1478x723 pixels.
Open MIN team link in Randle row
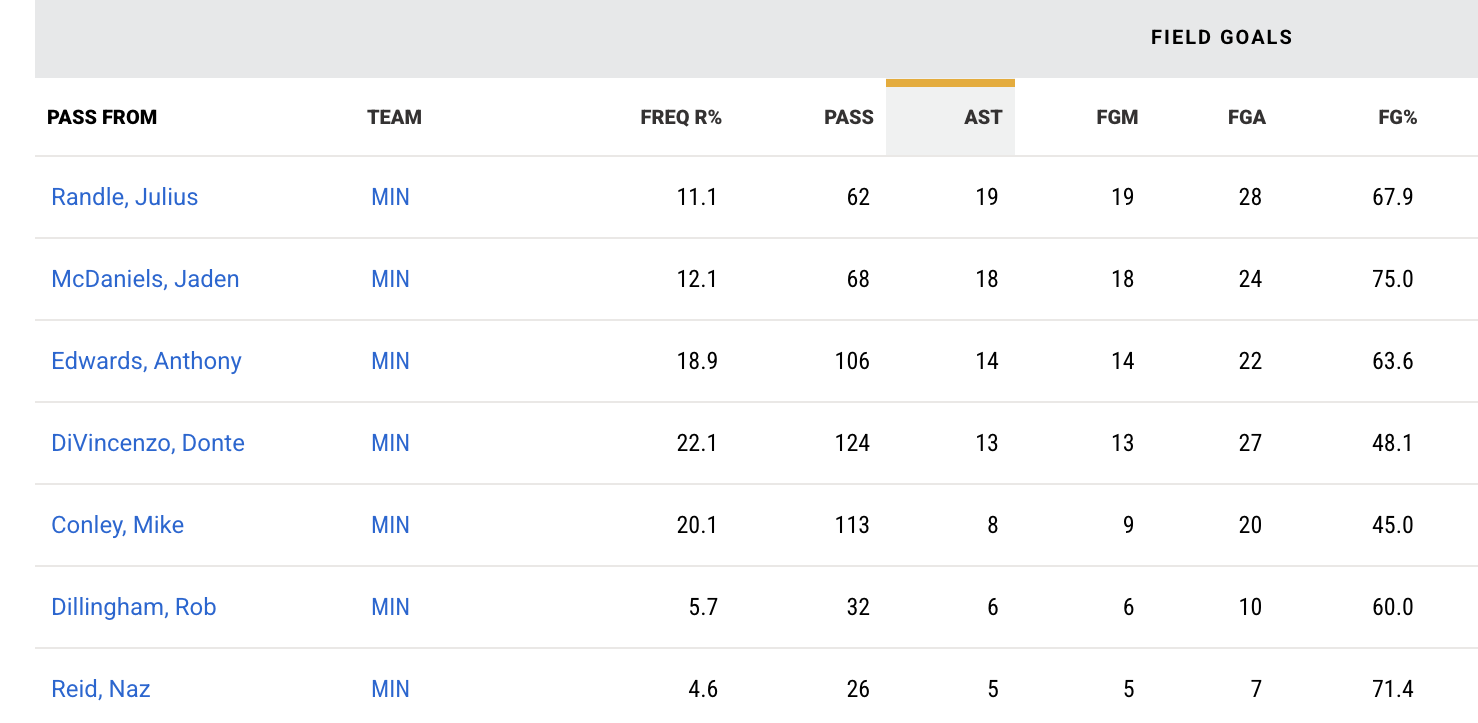390,197
